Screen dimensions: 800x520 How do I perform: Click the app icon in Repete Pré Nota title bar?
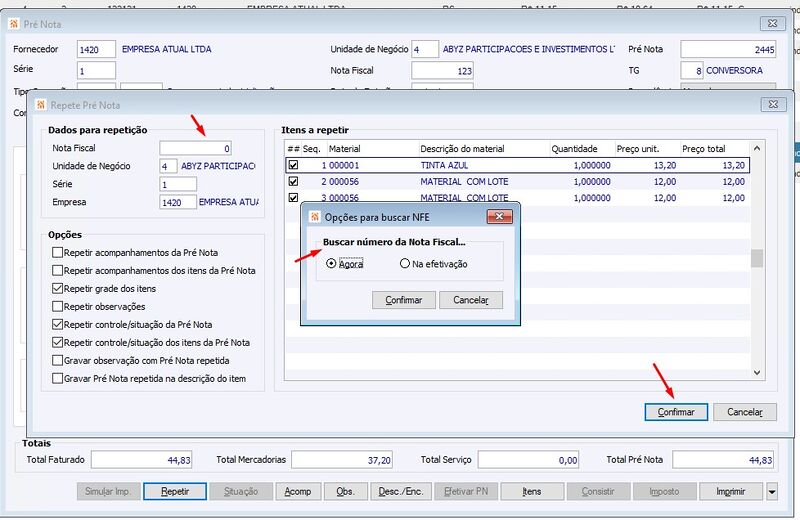pyautogui.click(x=41, y=105)
